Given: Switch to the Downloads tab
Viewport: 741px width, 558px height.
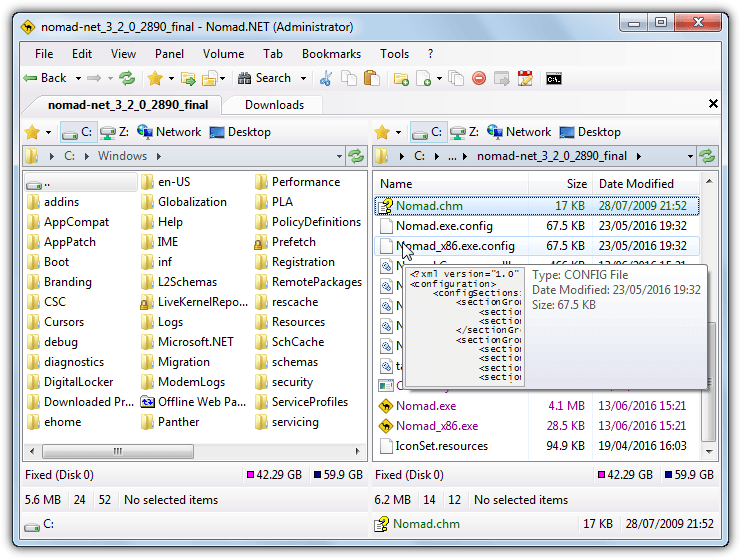Looking at the screenshot, I should pos(274,105).
